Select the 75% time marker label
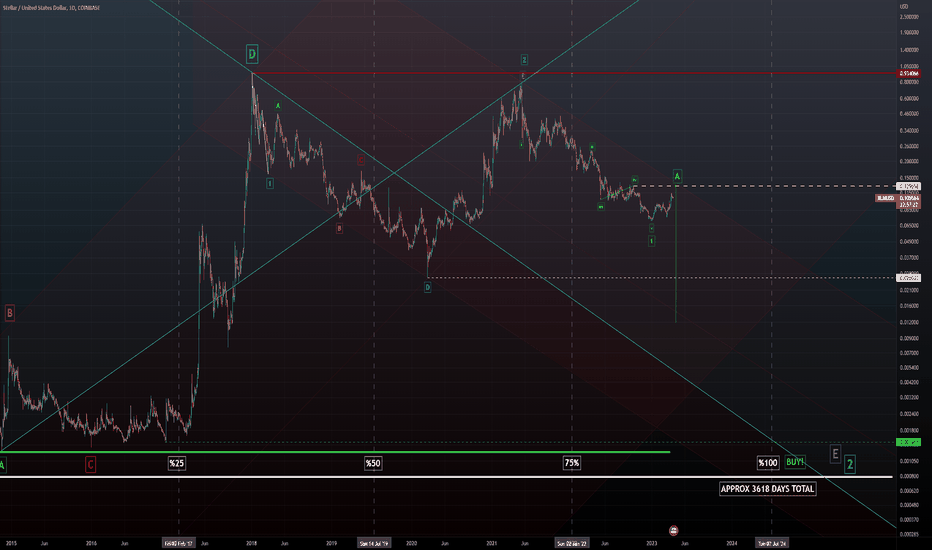This screenshot has height=550, width=932. (x=572, y=463)
